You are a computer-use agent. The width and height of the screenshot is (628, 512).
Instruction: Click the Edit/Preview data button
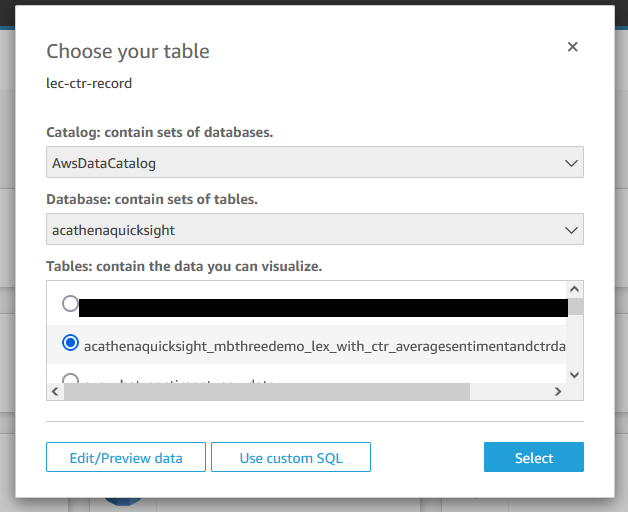pos(126,458)
